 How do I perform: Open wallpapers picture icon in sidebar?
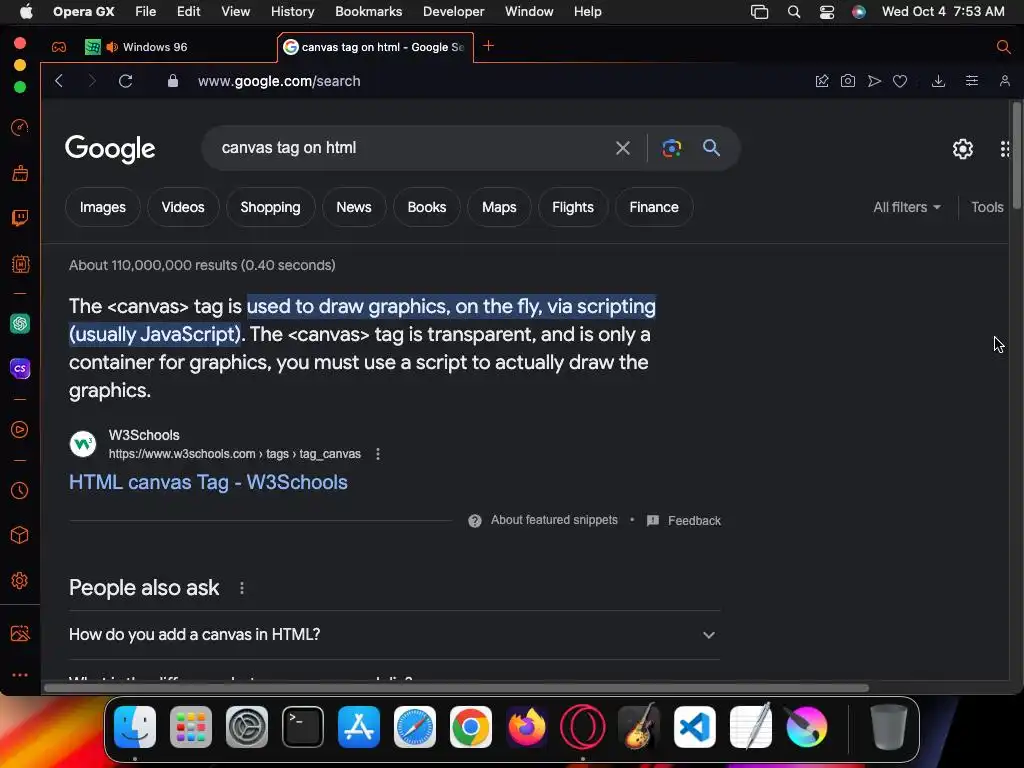20,633
